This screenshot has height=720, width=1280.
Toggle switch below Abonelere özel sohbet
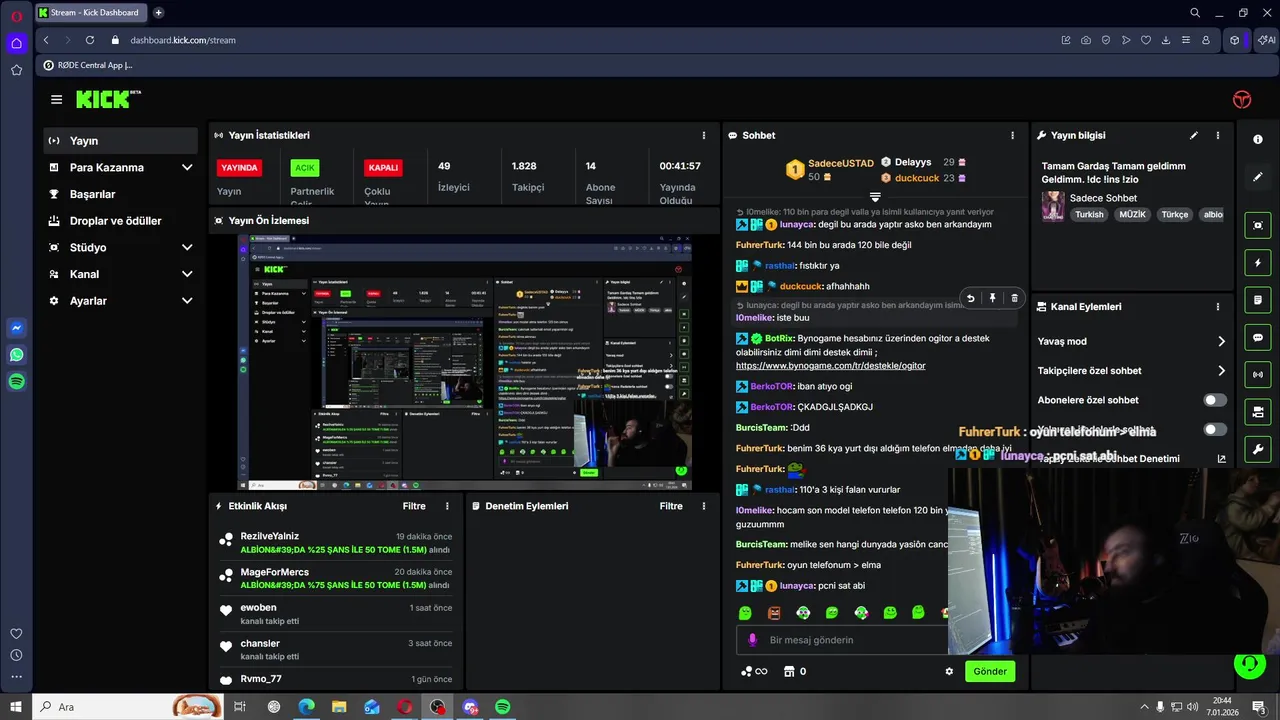tap(1215, 429)
